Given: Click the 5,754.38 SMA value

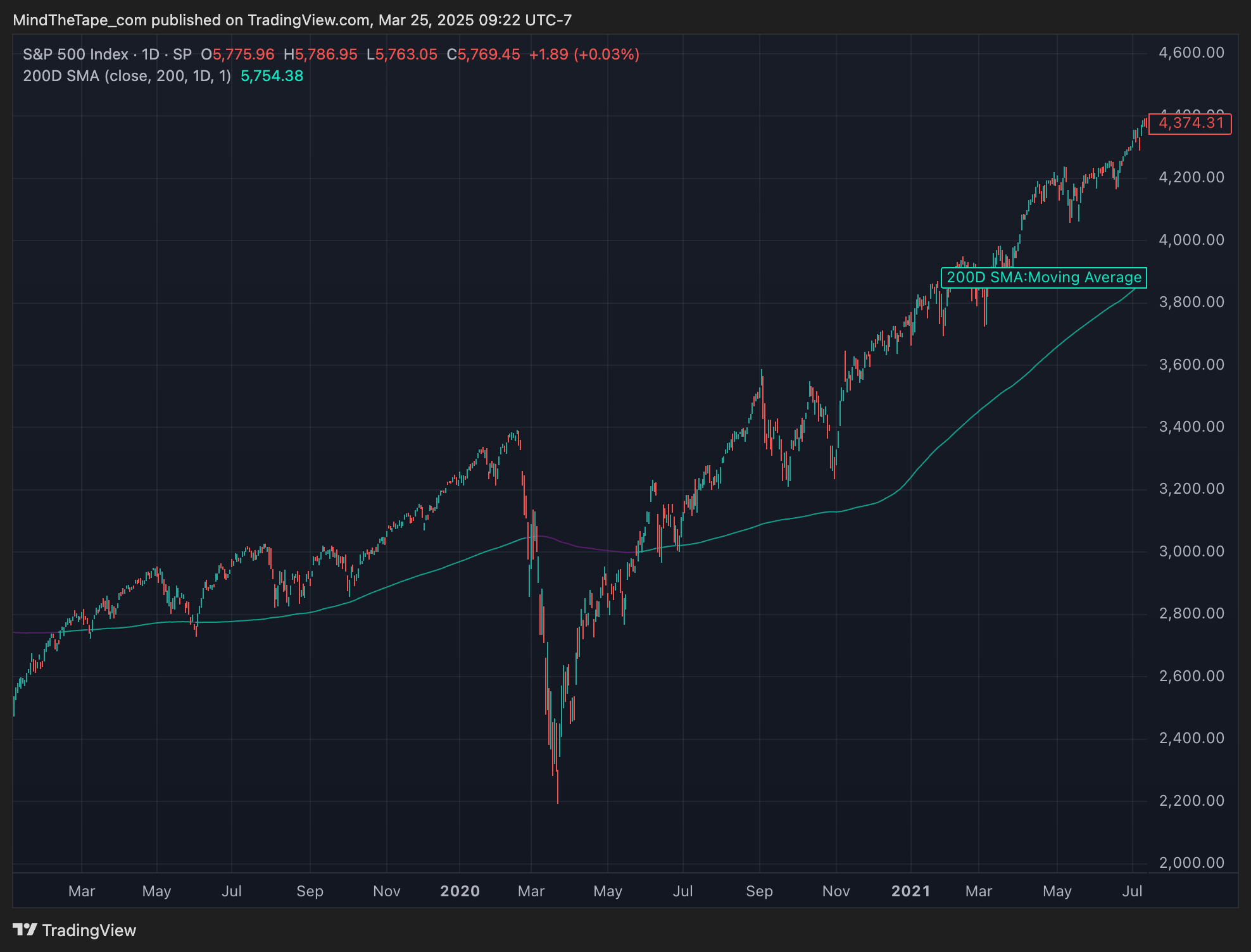Looking at the screenshot, I should pos(272,76).
